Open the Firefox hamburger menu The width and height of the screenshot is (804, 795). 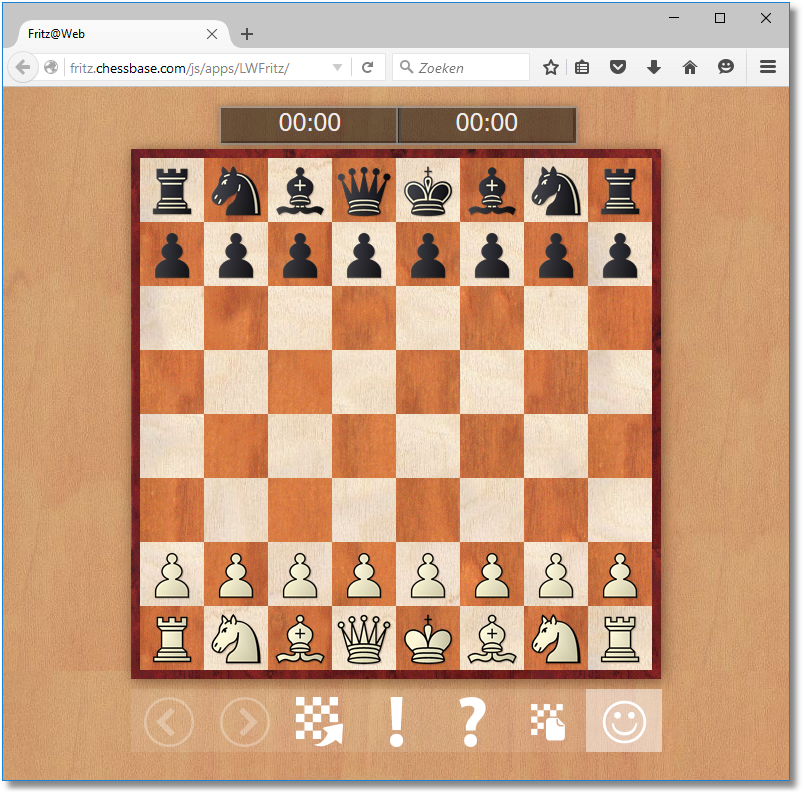766,66
